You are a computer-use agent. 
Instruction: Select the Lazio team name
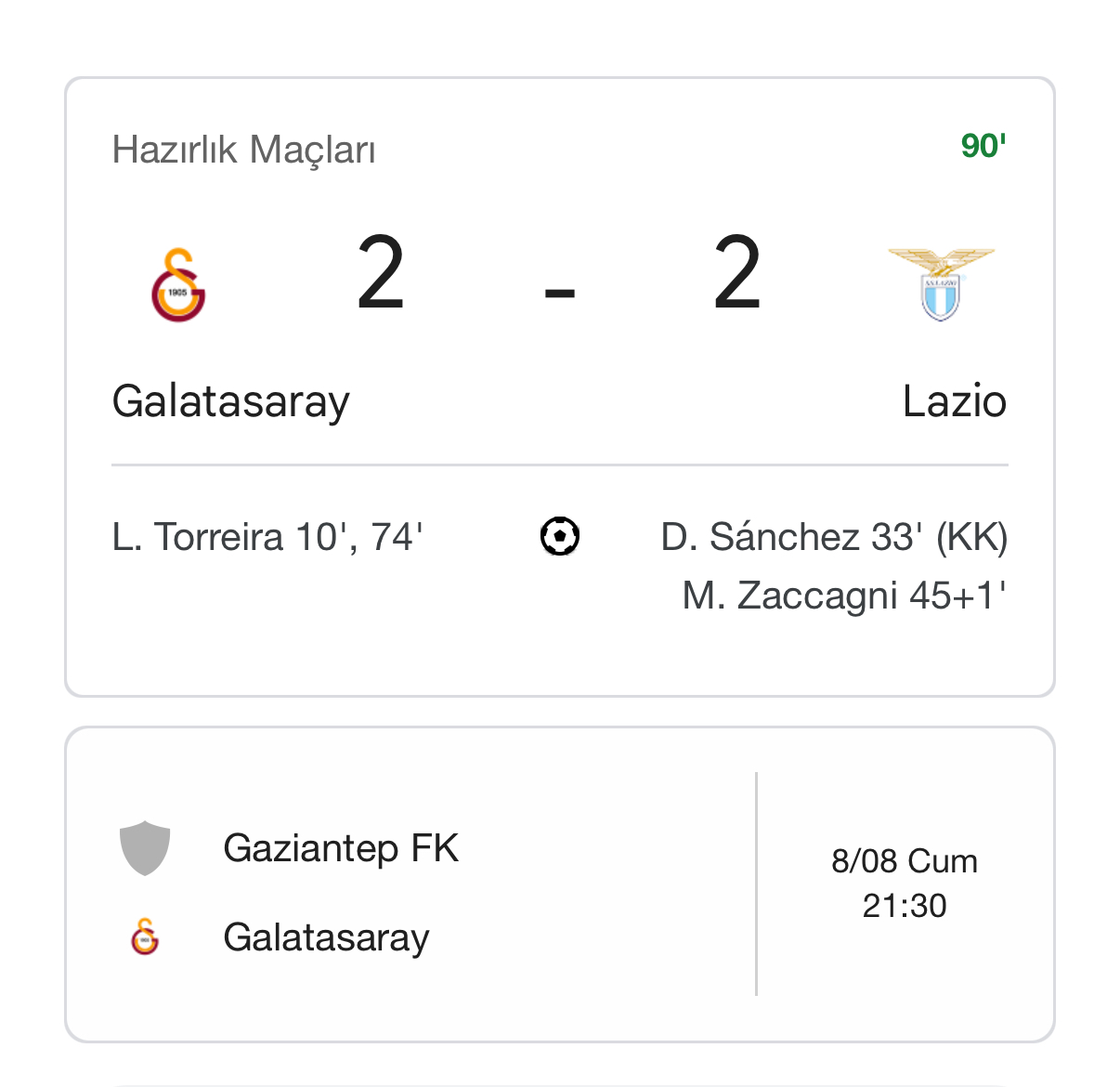954,401
